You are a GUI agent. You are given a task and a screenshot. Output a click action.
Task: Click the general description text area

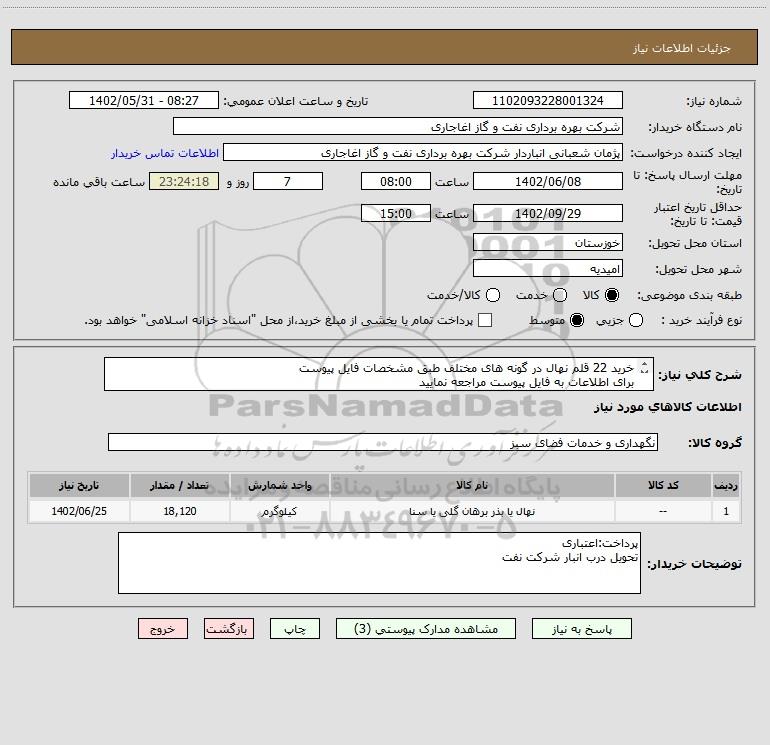coord(379,374)
